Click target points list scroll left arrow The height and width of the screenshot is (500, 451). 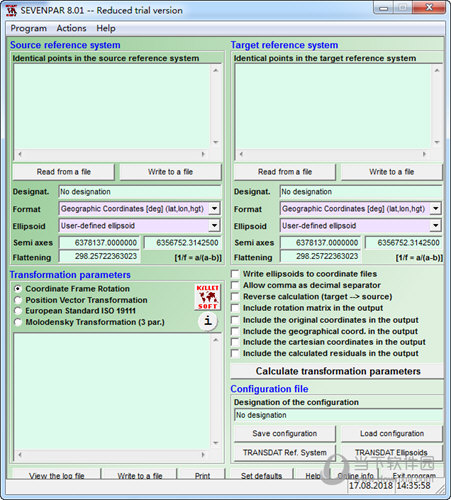tap(241, 154)
